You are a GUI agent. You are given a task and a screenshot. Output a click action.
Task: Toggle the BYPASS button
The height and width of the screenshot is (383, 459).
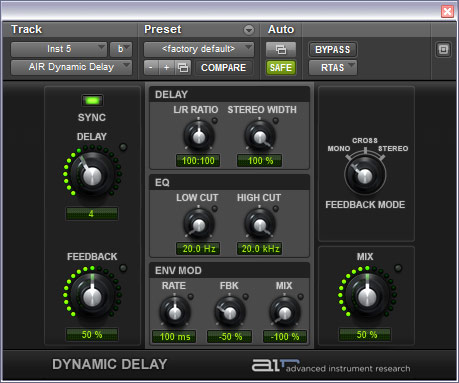point(333,49)
